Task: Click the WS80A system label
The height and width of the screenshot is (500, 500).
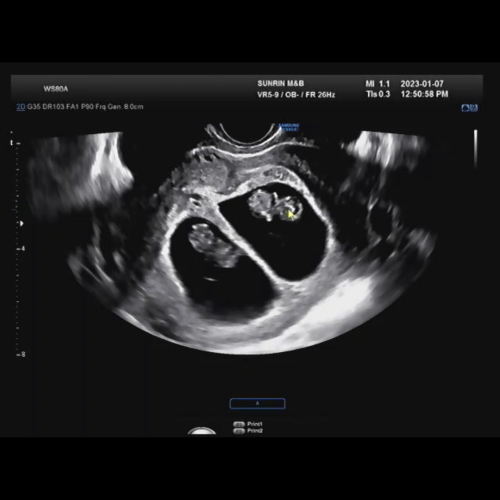Action: pyautogui.click(x=56, y=89)
